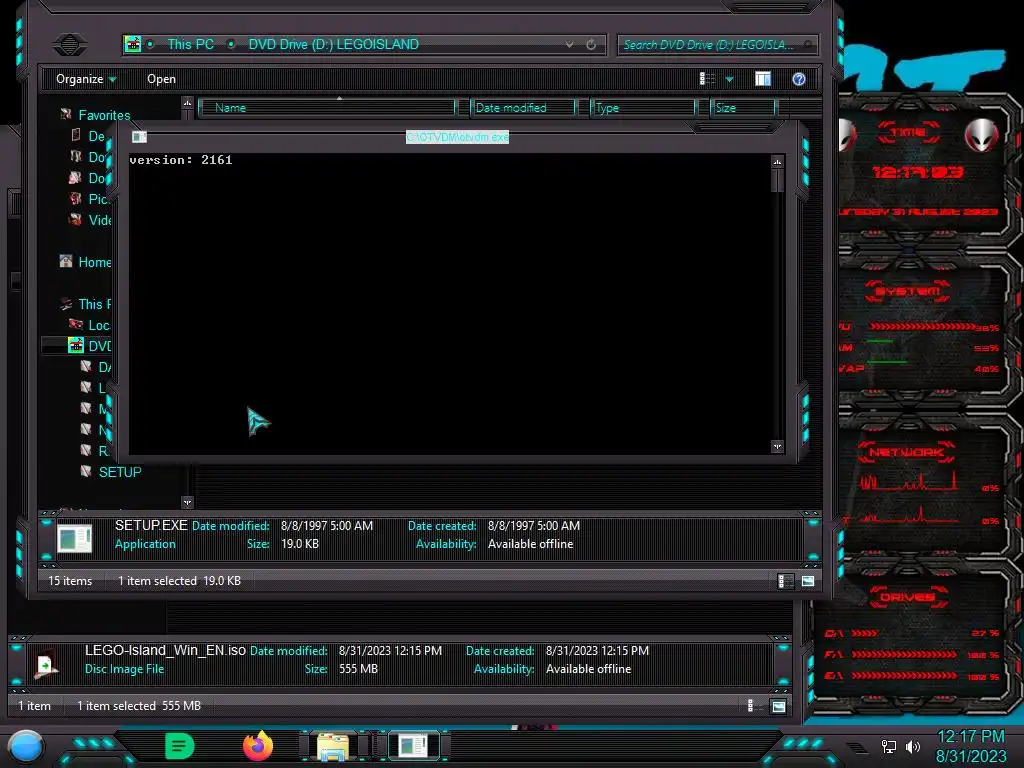Click console scrollbar down arrow
Image resolution: width=1024 pixels, height=768 pixels.
[777, 447]
